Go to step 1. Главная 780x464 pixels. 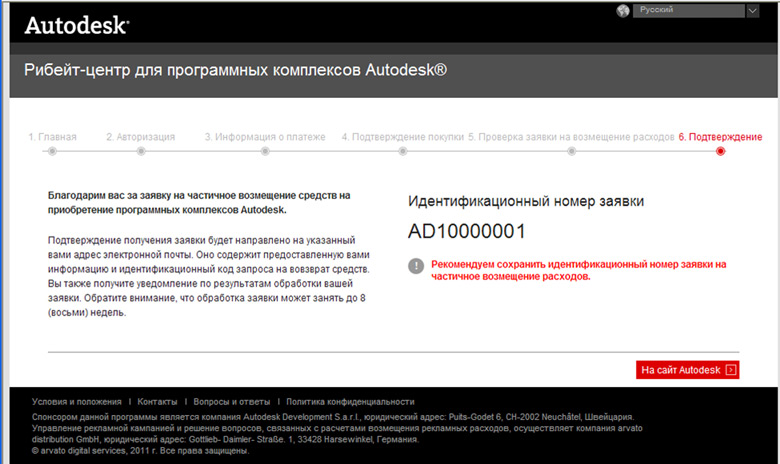pyautogui.click(x=52, y=137)
